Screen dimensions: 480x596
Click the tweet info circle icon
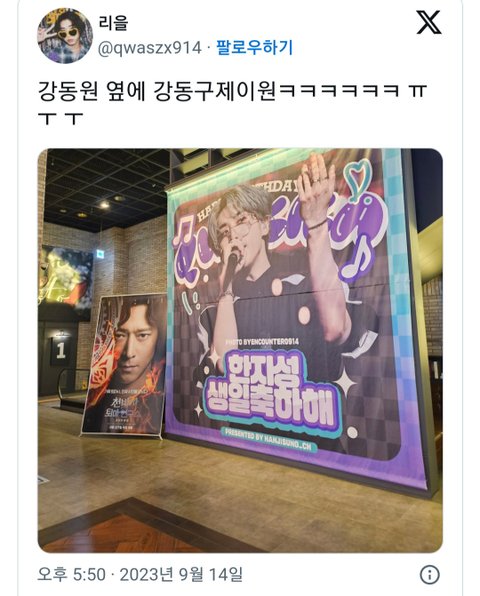[429, 574]
